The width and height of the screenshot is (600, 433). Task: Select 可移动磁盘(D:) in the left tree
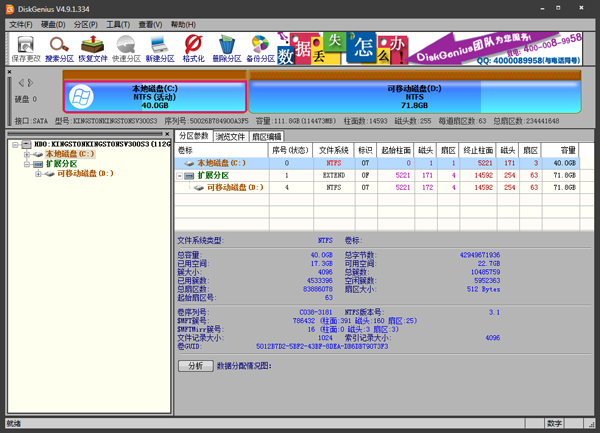point(85,174)
